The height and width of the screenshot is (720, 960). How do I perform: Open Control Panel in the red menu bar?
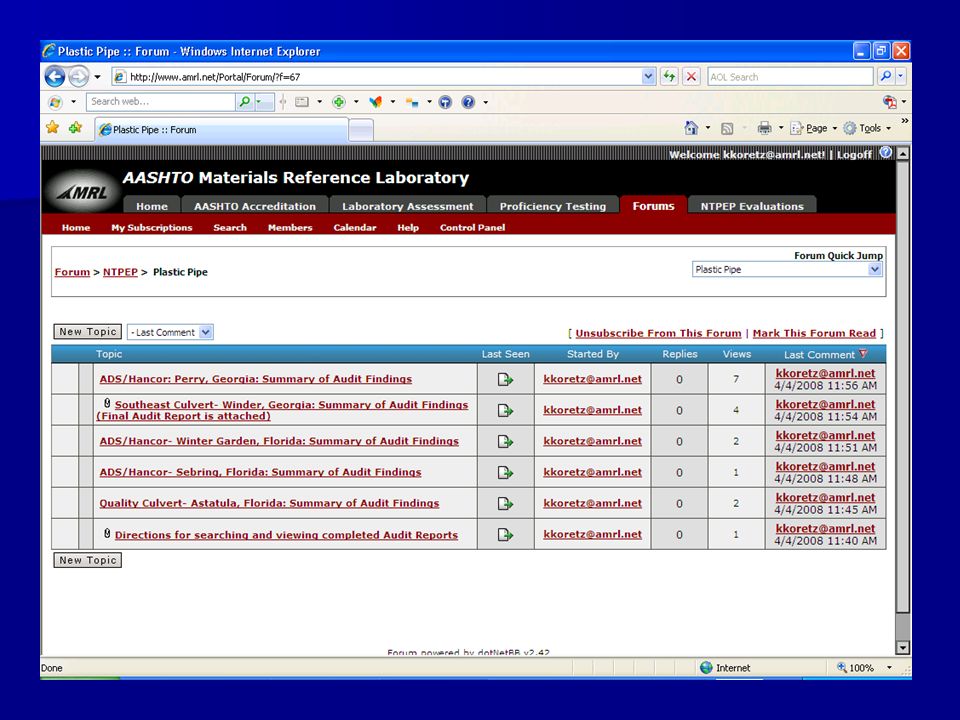pos(473,228)
